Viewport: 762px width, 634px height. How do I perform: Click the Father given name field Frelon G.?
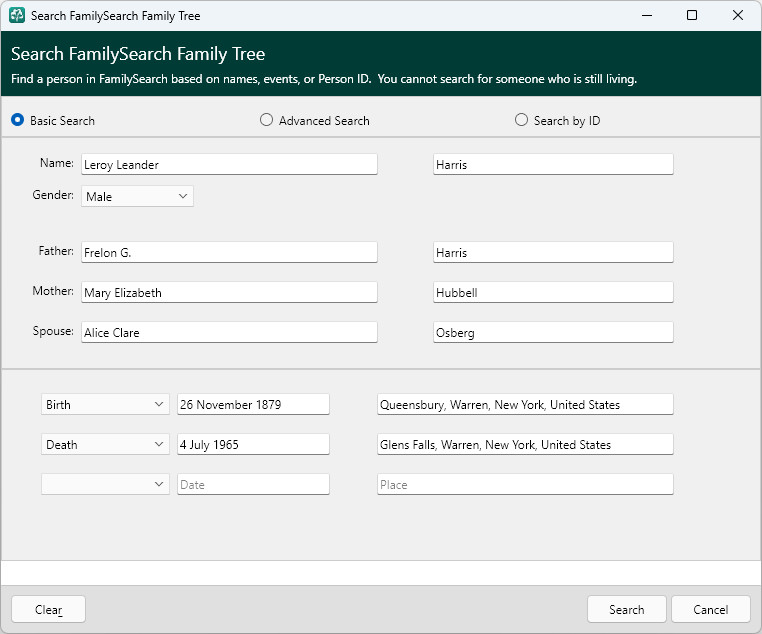pos(229,252)
